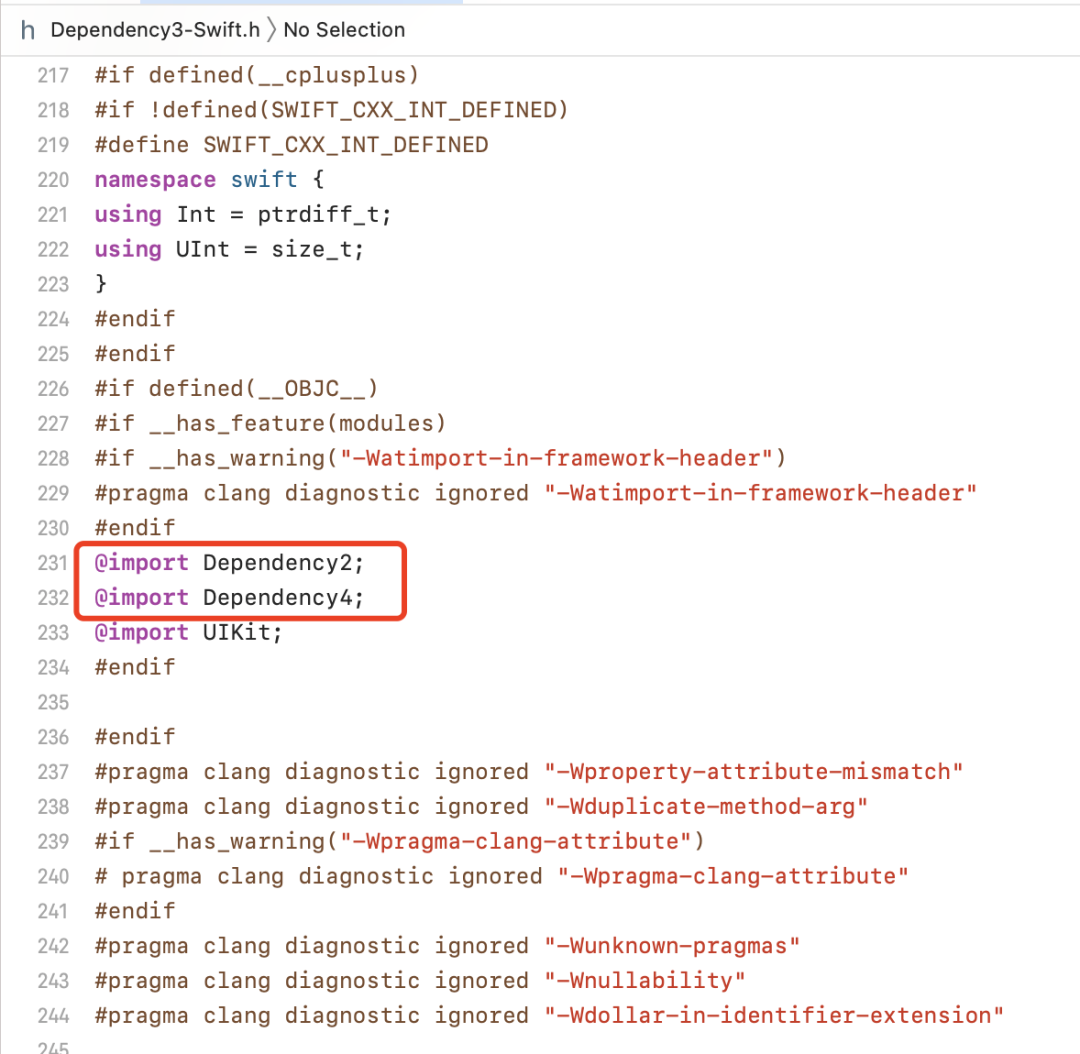Click the header file icon in the breadcrumb
Image resolution: width=1080 pixels, height=1054 pixels.
pos(28,30)
